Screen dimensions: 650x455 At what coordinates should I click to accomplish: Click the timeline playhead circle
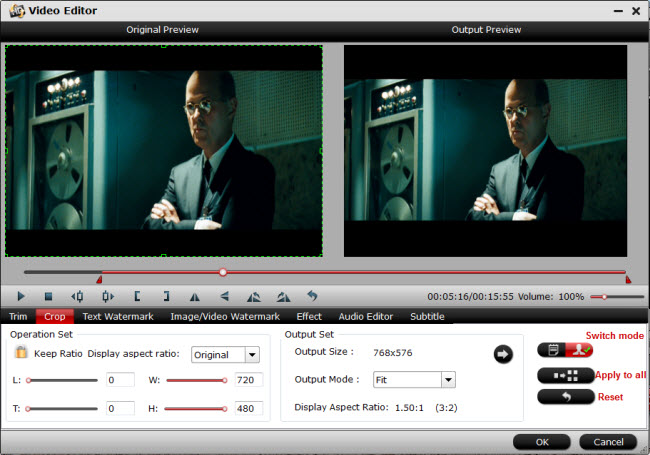pyautogui.click(x=223, y=272)
